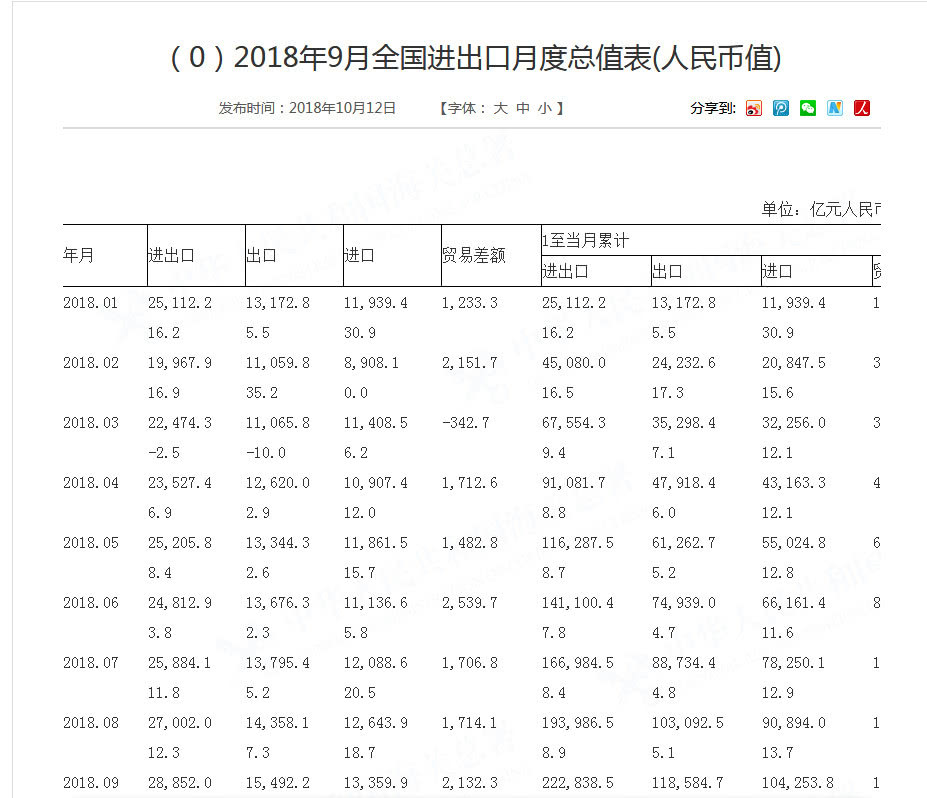Select row label 2018.04
This screenshot has width=927, height=798.
(91, 483)
